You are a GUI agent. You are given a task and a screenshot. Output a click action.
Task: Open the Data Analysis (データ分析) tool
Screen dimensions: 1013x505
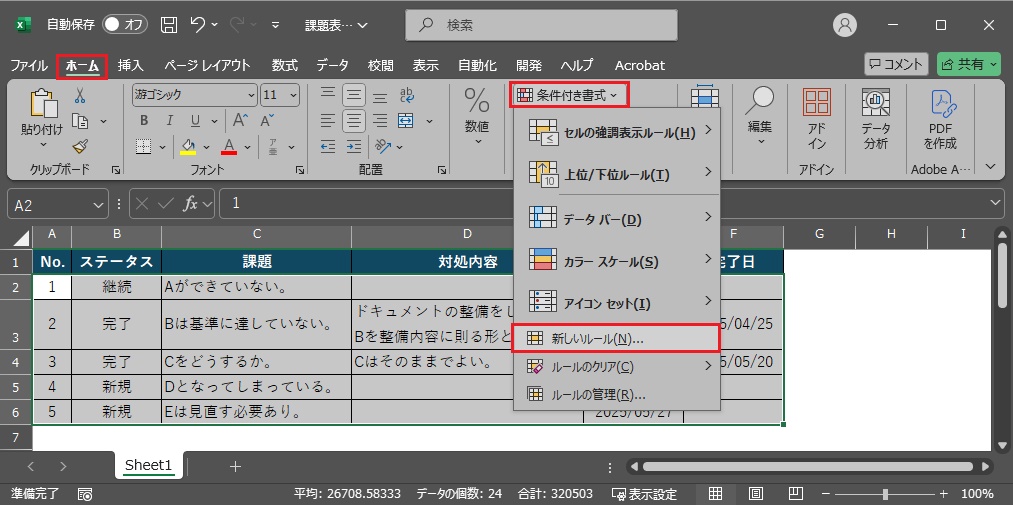[876, 120]
